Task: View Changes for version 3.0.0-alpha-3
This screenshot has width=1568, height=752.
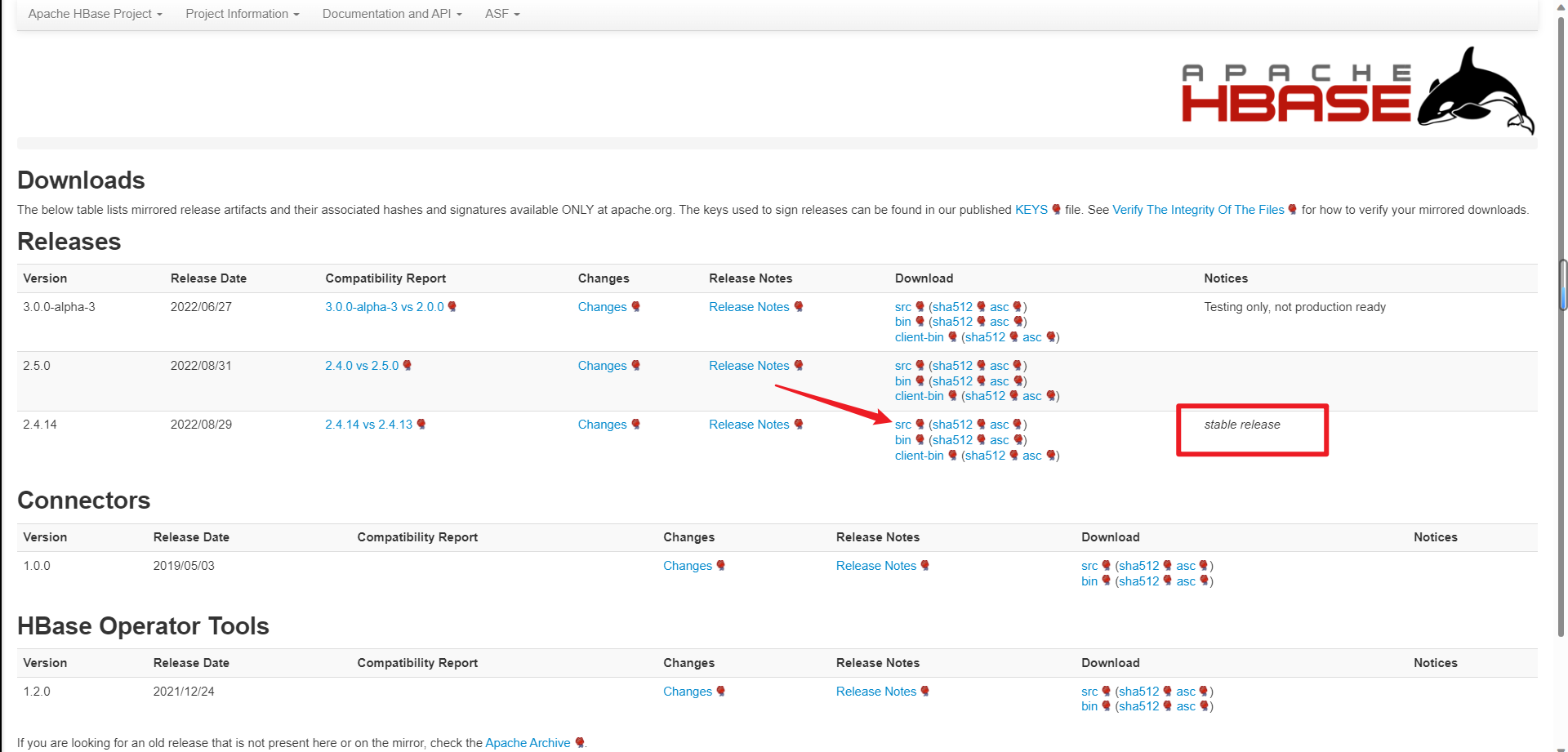Action: point(602,307)
